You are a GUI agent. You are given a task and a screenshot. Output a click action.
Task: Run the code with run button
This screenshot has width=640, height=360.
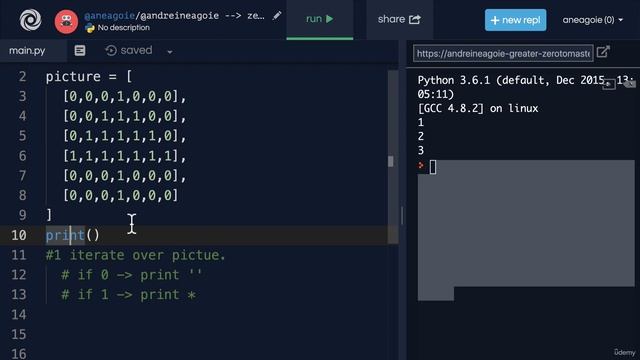pyautogui.click(x=320, y=19)
